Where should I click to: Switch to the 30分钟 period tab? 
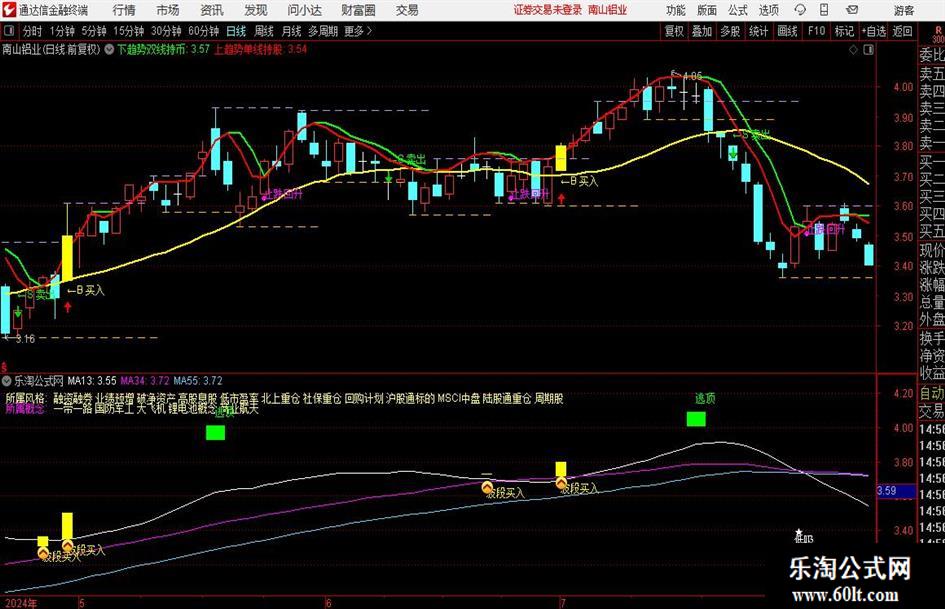[x=166, y=31]
